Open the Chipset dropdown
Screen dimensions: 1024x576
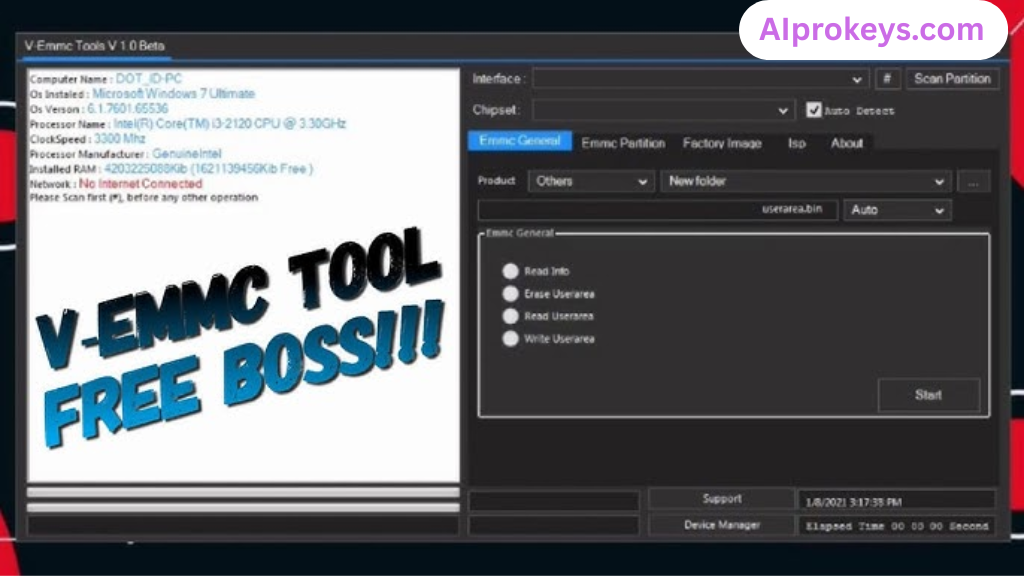(663, 110)
